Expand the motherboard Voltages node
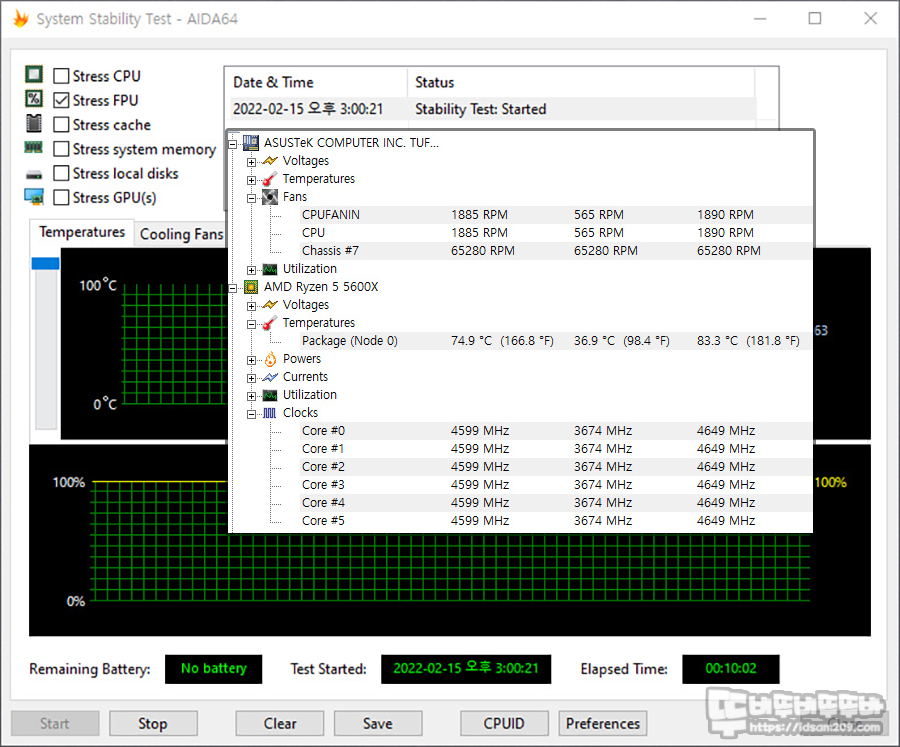900x747 pixels. (x=251, y=162)
